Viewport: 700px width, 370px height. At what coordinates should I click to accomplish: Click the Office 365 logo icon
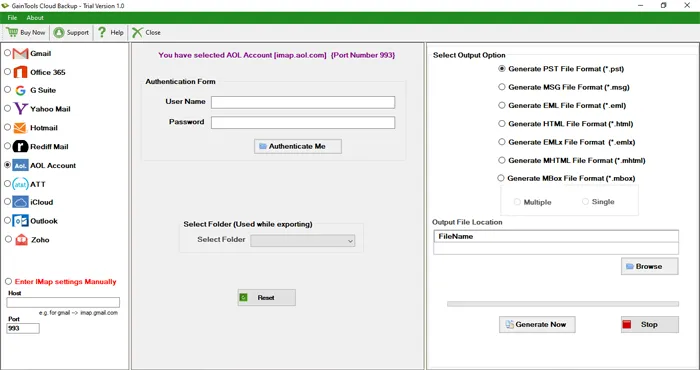coord(21,72)
